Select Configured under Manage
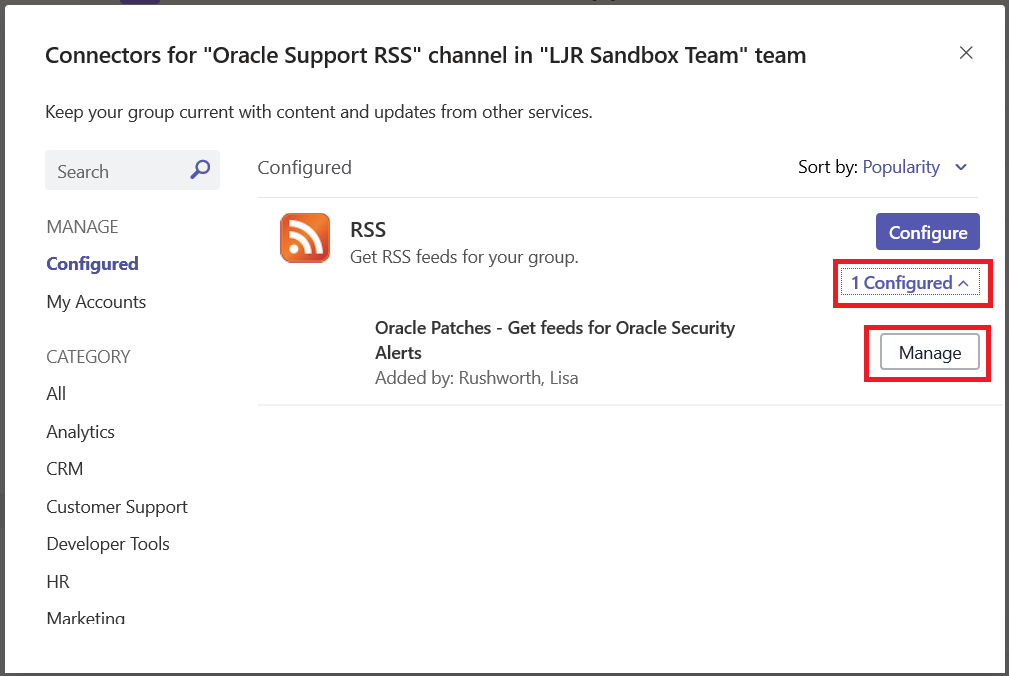The width and height of the screenshot is (1009, 676). coord(93,264)
